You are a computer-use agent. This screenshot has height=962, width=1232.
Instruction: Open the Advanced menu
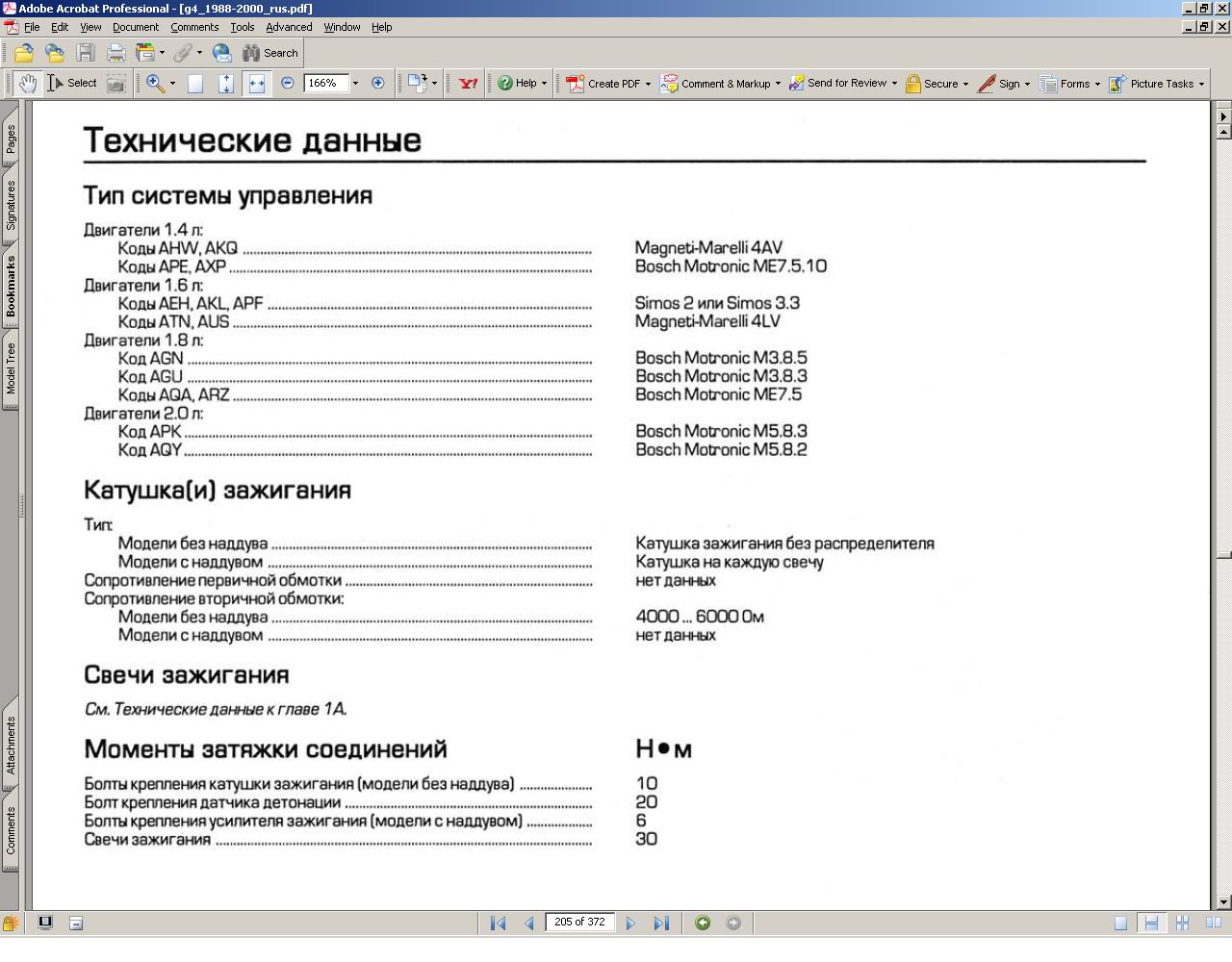point(289,27)
